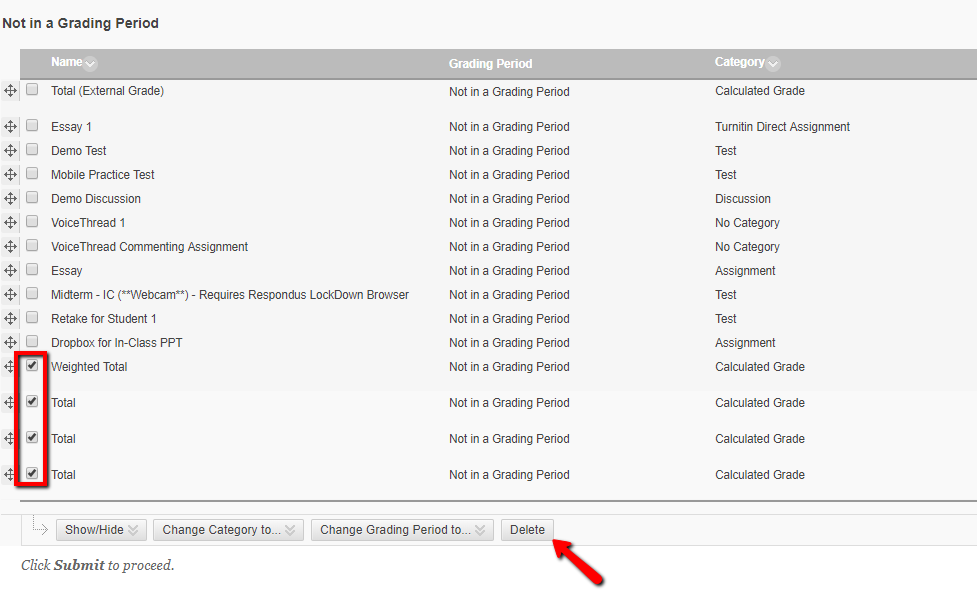This screenshot has width=977, height=607.
Task: Click Turnitin Direct Assignment category cell
Action: tap(782, 127)
